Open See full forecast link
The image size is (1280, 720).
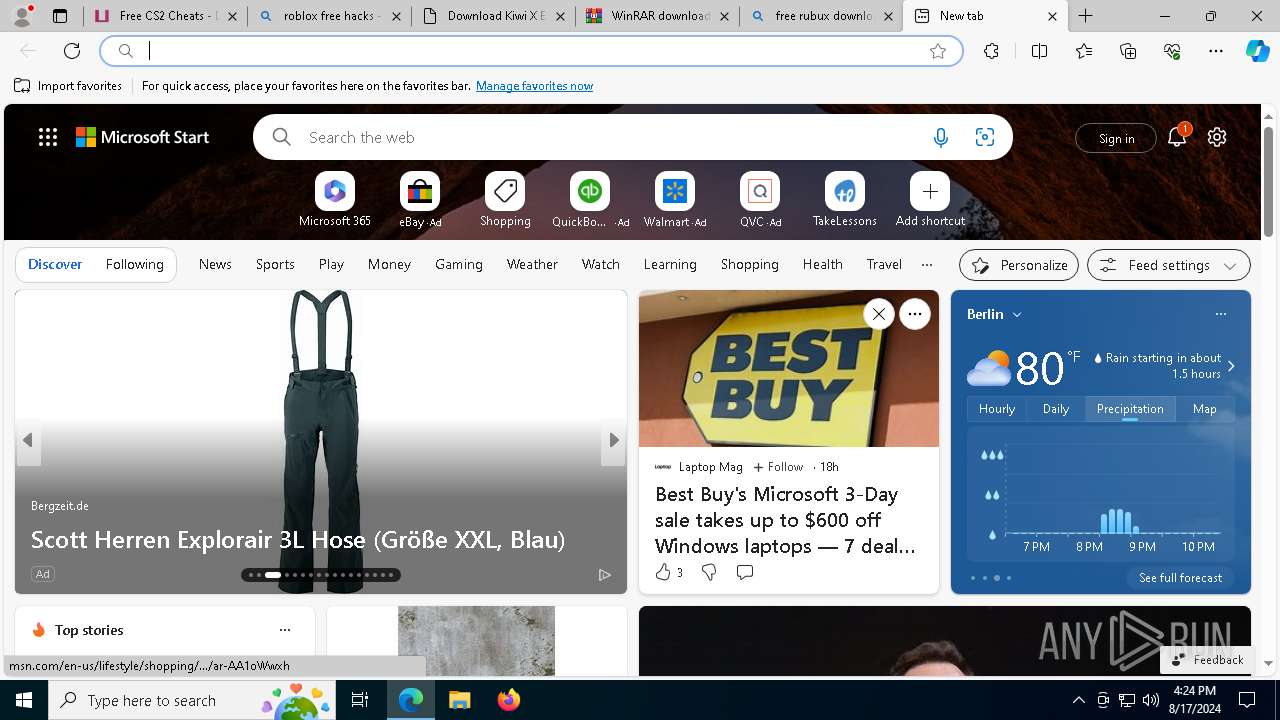coord(1180,577)
